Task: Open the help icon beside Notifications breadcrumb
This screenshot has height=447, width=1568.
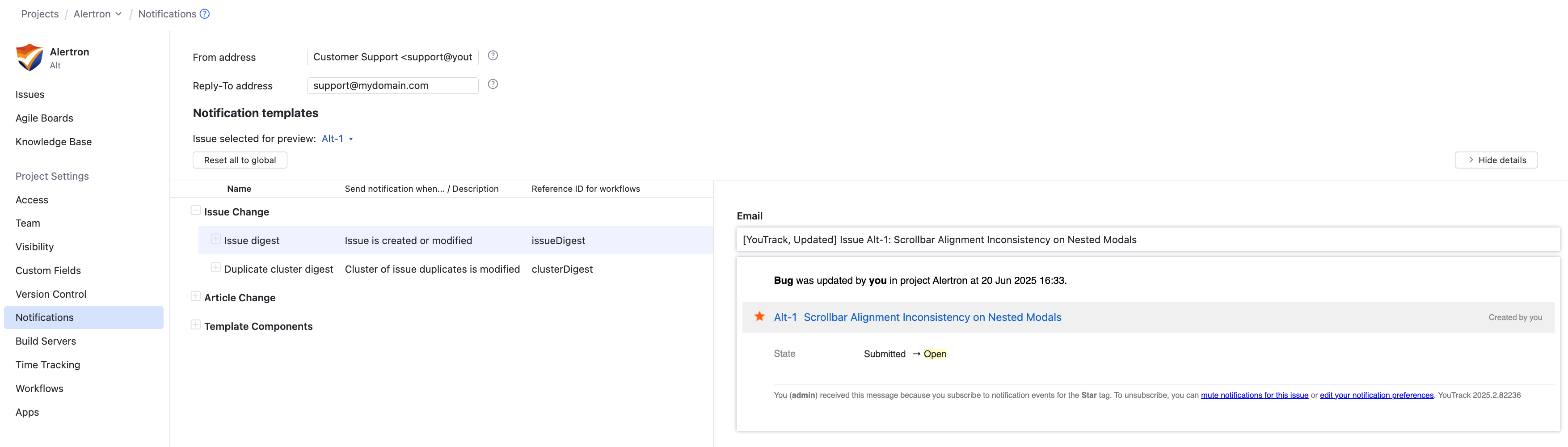Action: tap(205, 13)
